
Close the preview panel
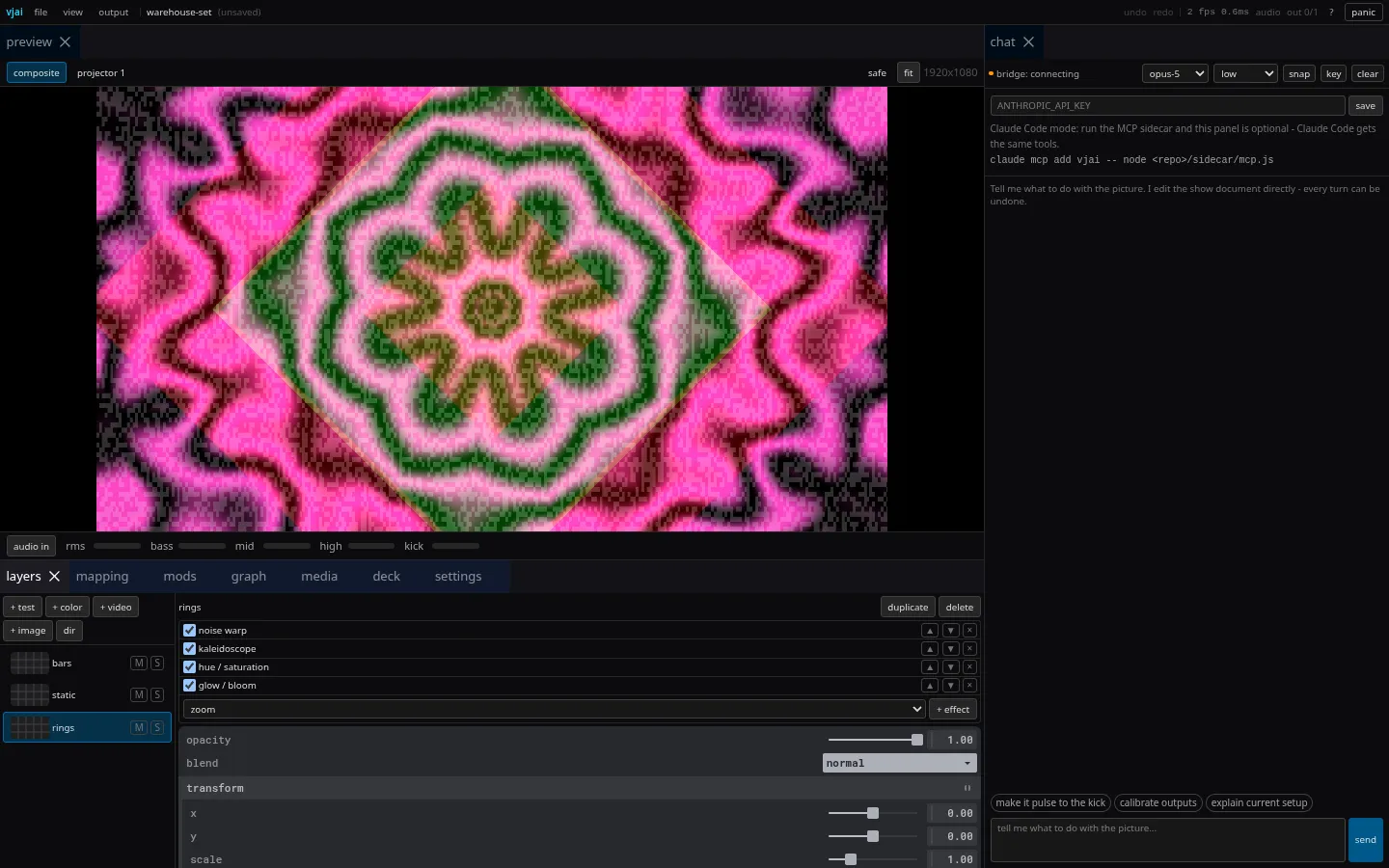(65, 42)
